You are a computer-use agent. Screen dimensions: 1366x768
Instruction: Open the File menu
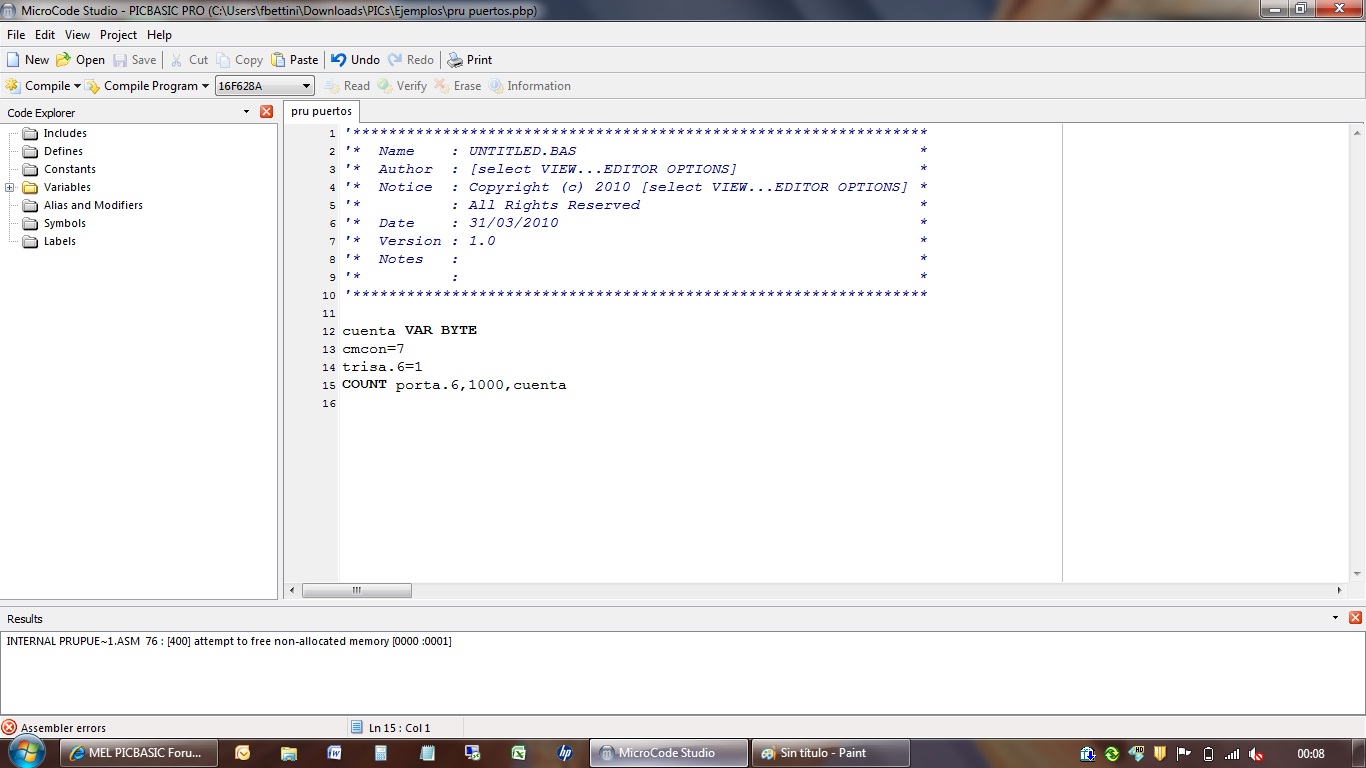click(16, 35)
